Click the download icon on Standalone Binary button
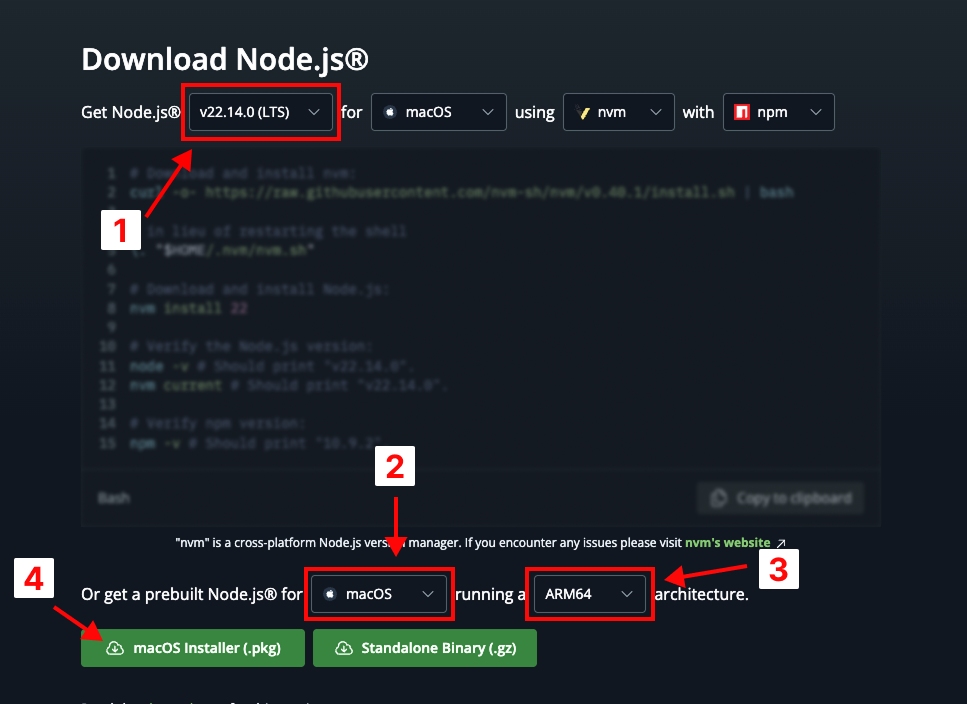 tap(345, 648)
